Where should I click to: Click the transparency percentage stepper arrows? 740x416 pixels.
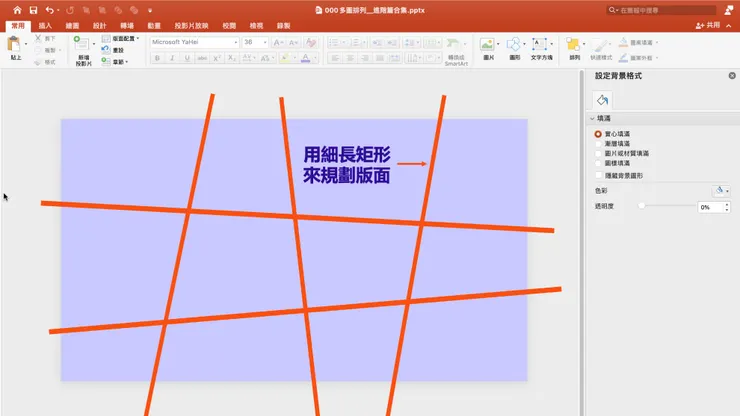click(x=727, y=207)
